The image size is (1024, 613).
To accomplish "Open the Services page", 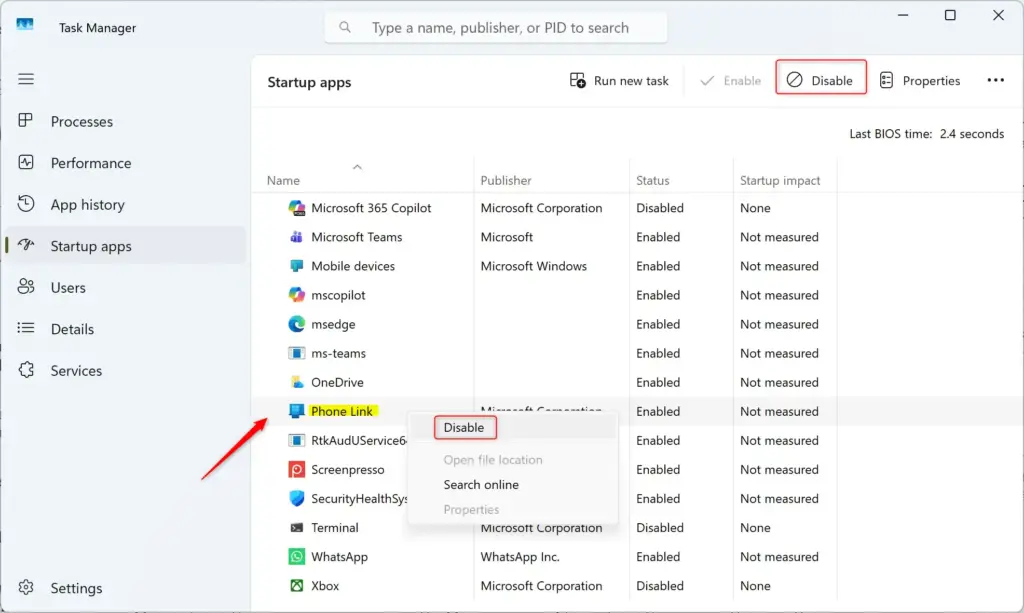I will click(125, 371).
